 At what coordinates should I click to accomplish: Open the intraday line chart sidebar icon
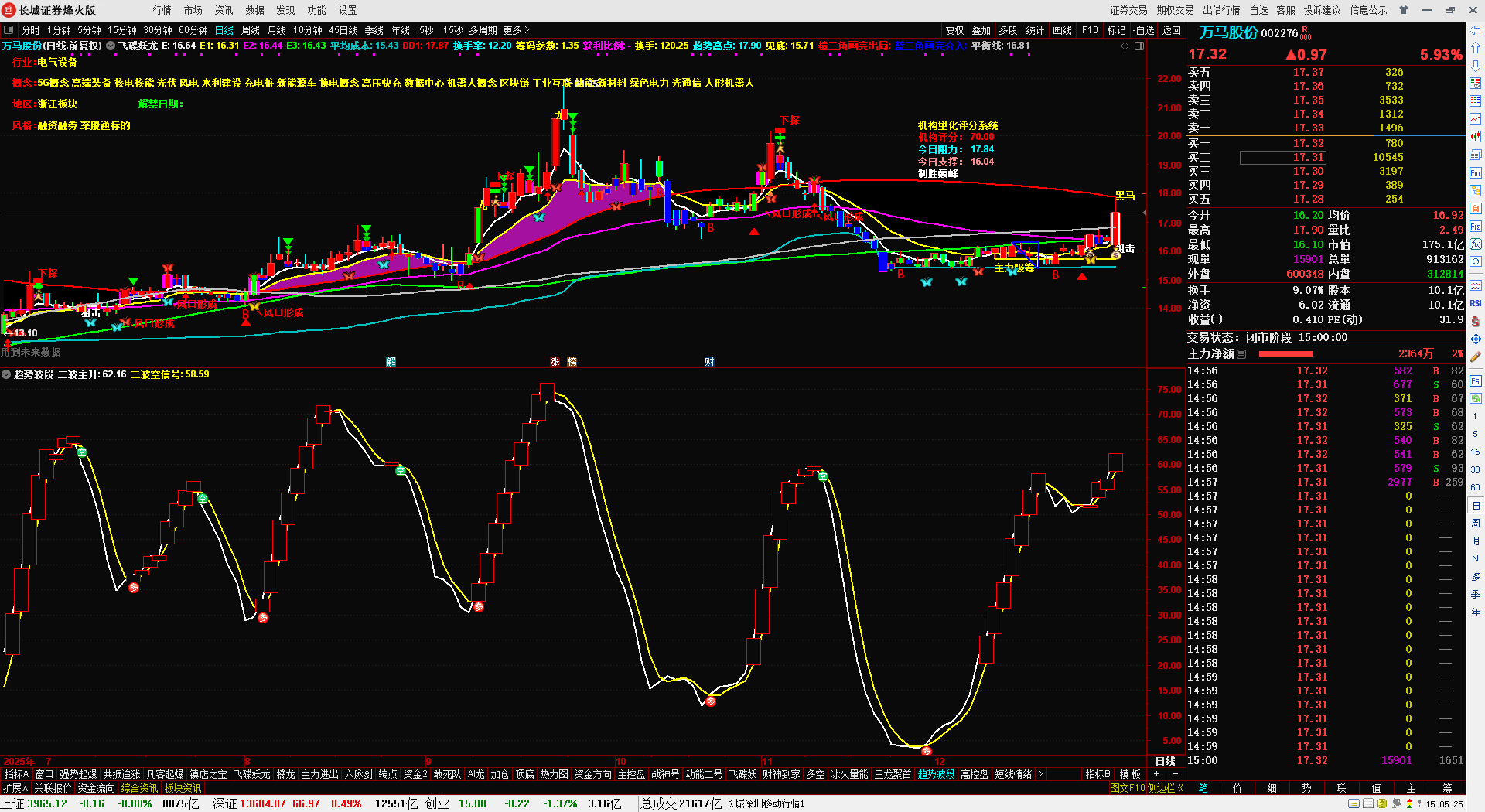[1476, 119]
